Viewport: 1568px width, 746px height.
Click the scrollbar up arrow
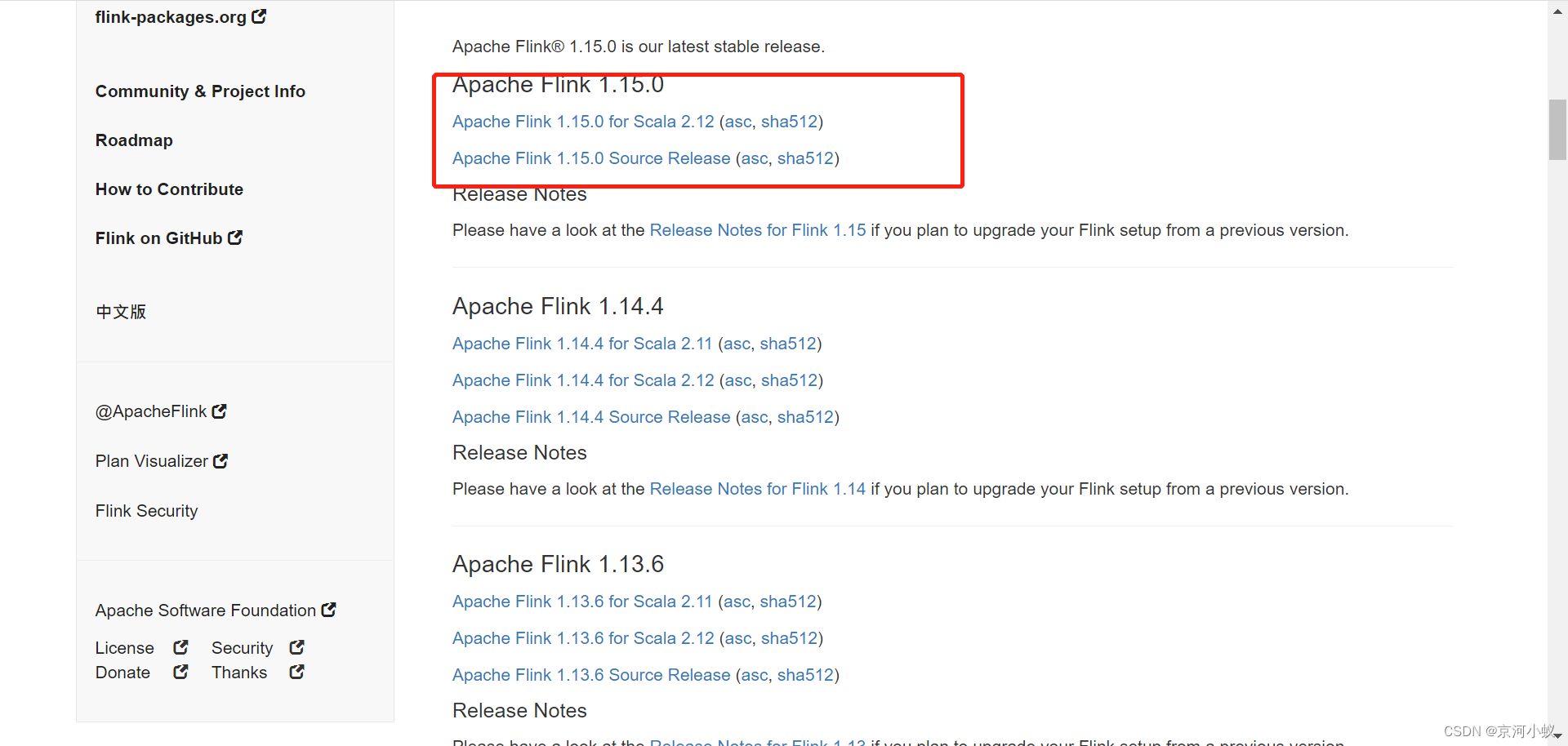[x=1557, y=11]
